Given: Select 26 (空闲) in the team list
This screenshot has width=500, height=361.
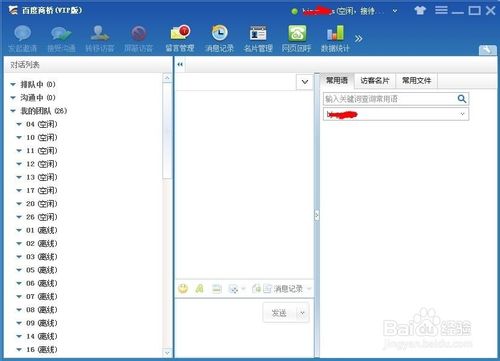Looking at the screenshot, I should click(x=42, y=217).
